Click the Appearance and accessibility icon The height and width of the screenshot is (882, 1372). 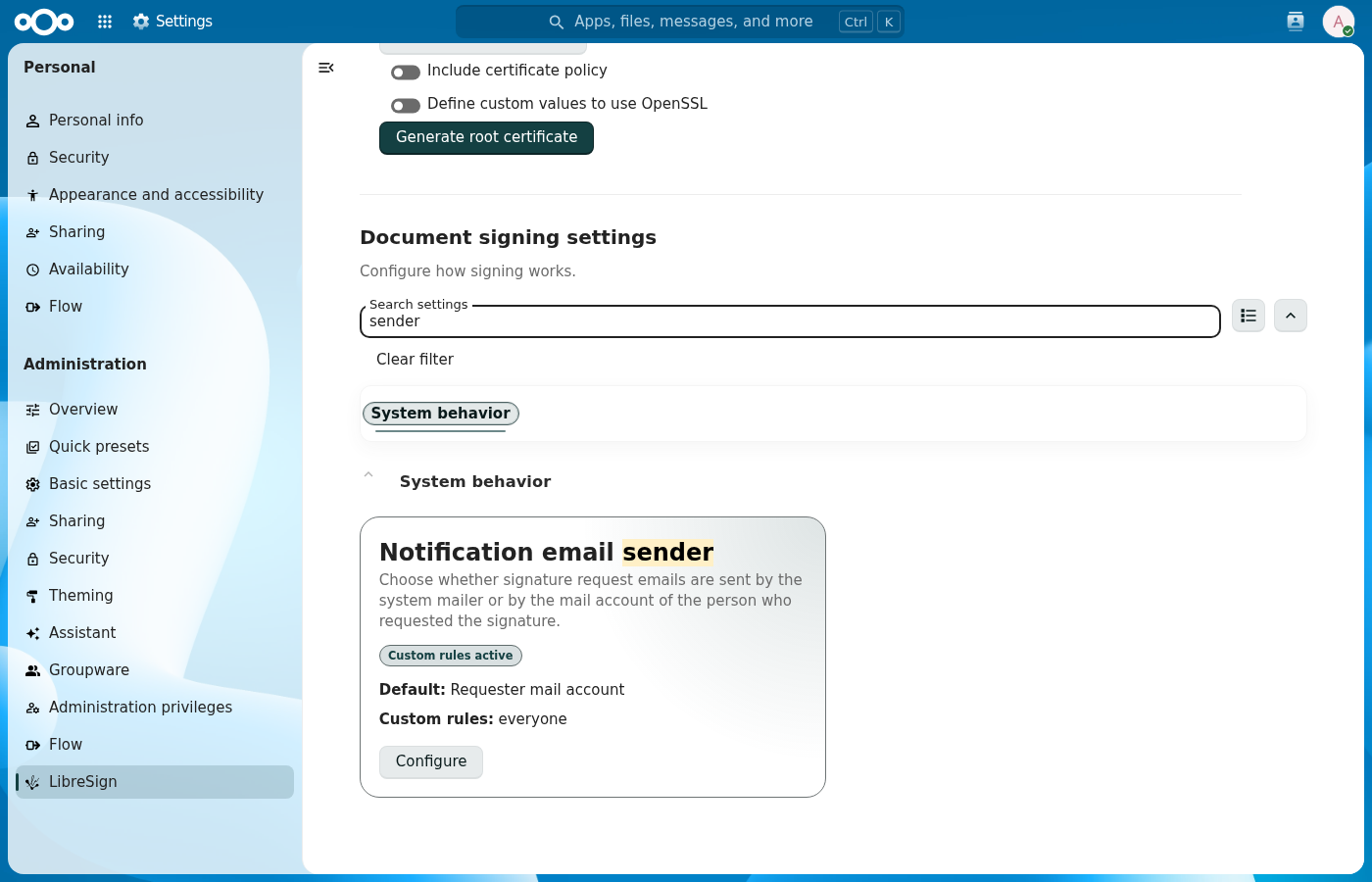pos(32,195)
